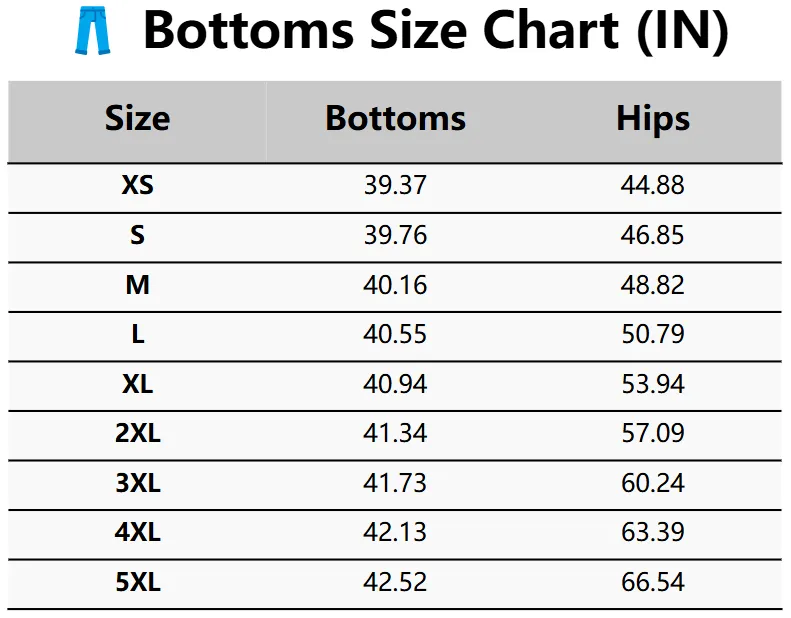Click the 4XL size row label
Screen dimensions: 791x618
click(137, 533)
